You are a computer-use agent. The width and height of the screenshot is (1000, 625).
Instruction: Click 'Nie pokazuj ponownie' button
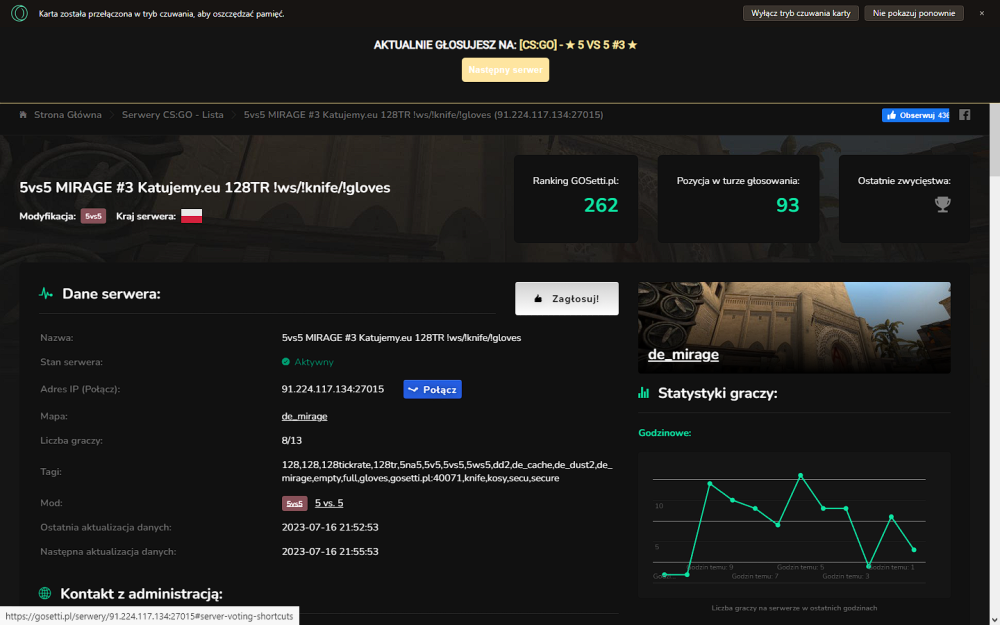click(x=913, y=13)
